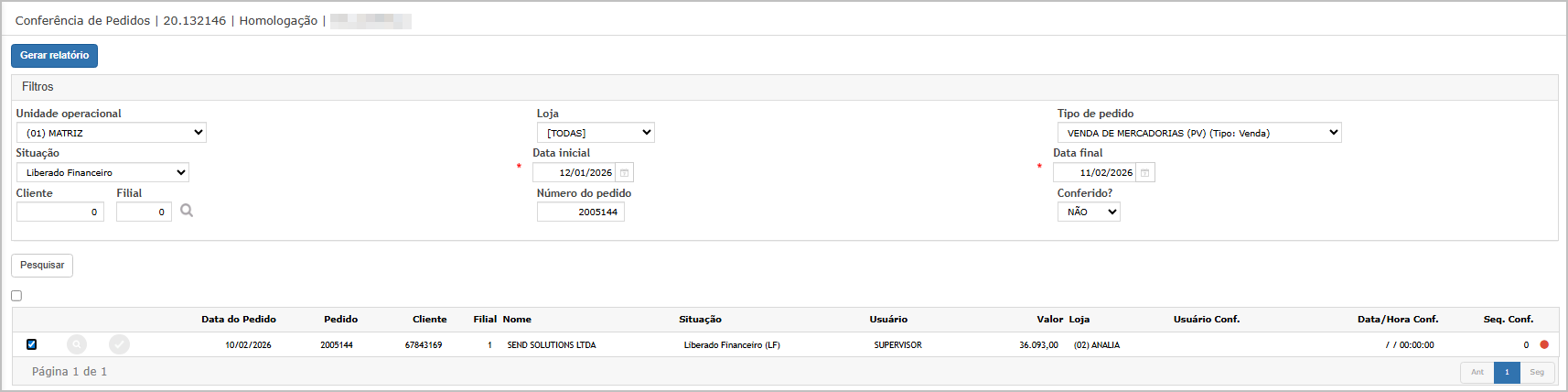
Task: Focus the Número do pedido field
Action: (581, 212)
